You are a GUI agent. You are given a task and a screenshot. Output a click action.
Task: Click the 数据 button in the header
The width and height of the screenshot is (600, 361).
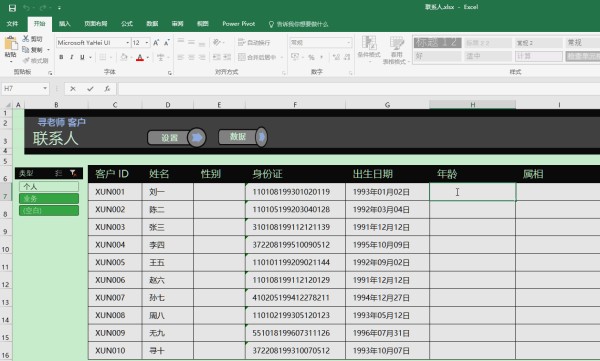coord(243,137)
